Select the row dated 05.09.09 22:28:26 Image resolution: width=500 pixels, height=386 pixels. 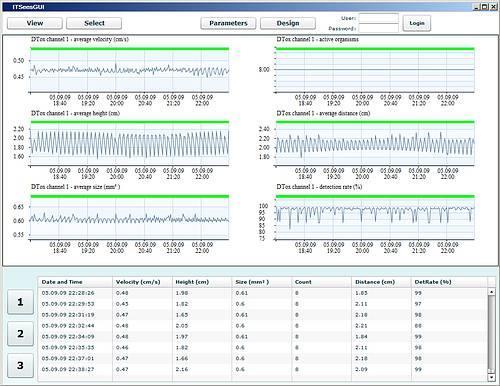[263, 293]
